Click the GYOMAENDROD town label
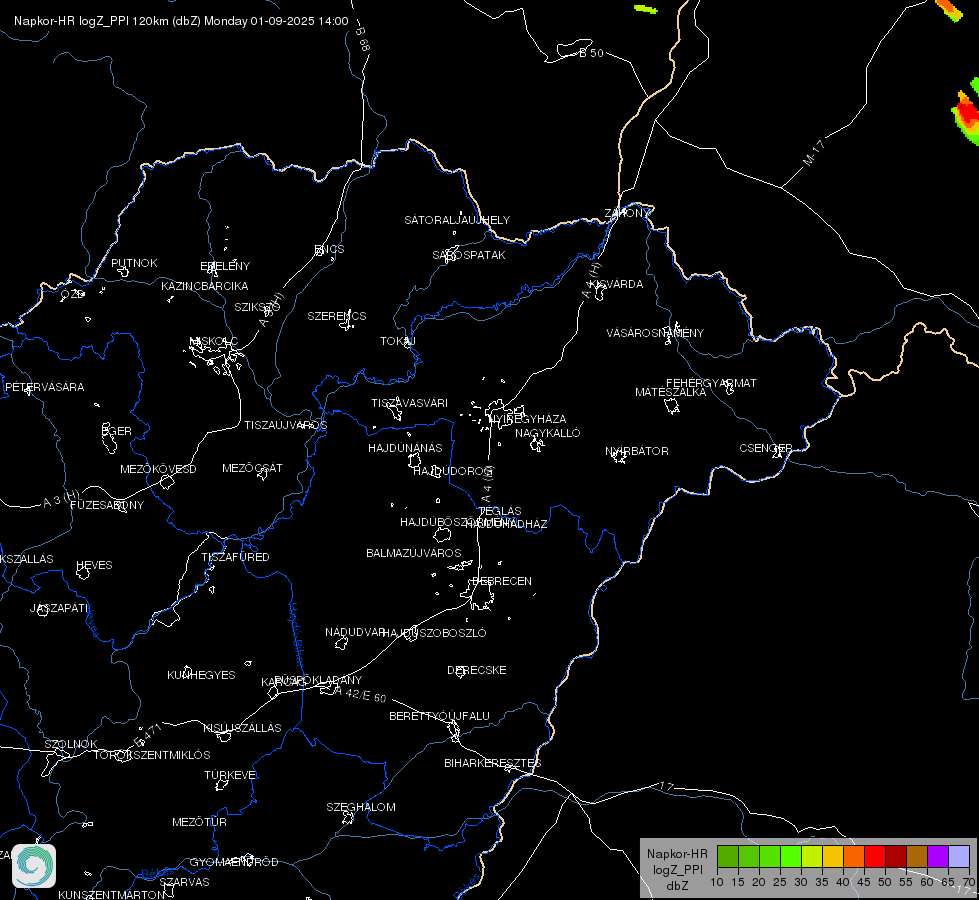 (x=234, y=862)
